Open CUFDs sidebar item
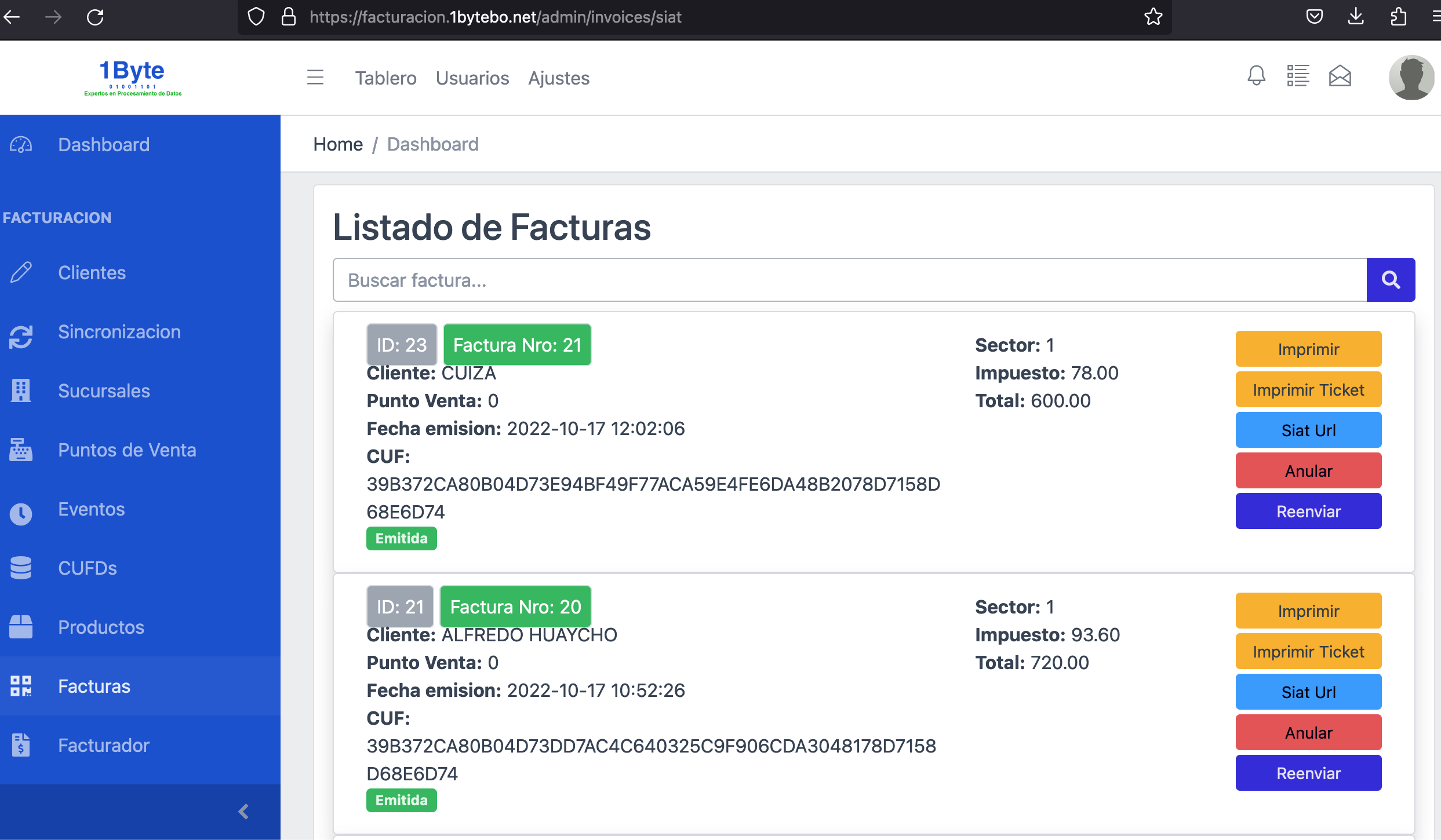 click(87, 568)
